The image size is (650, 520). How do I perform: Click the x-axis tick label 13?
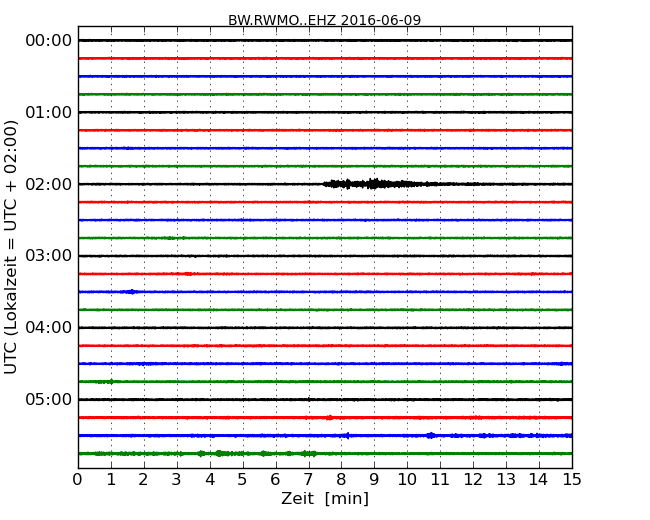pos(506,480)
